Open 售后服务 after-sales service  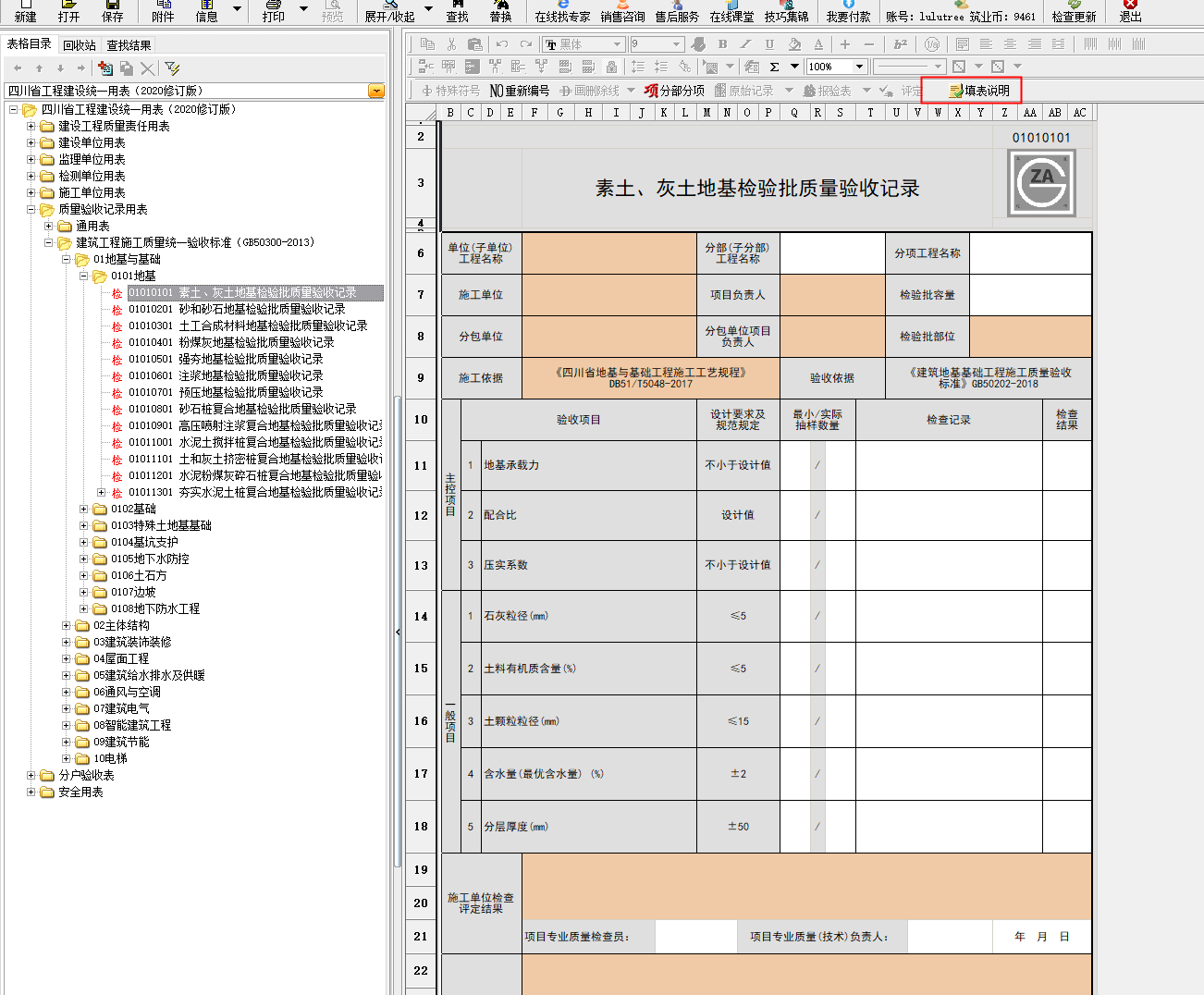(x=677, y=10)
